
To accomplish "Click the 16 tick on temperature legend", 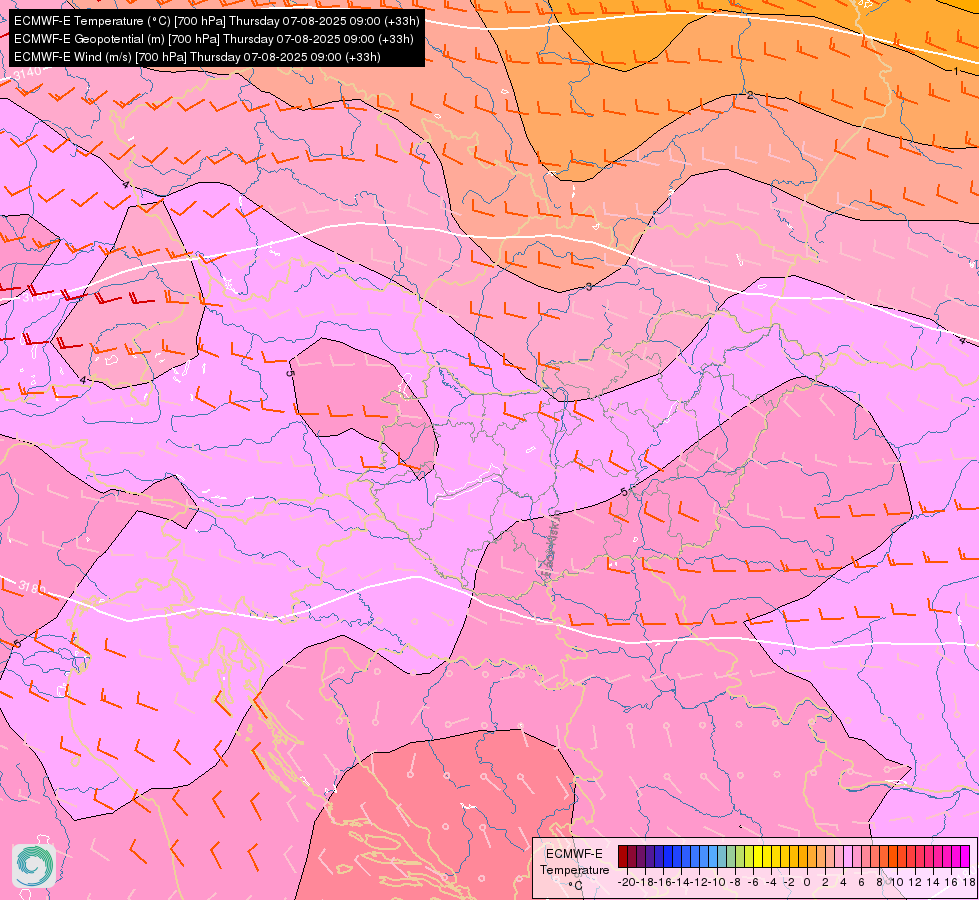I will [951, 882].
